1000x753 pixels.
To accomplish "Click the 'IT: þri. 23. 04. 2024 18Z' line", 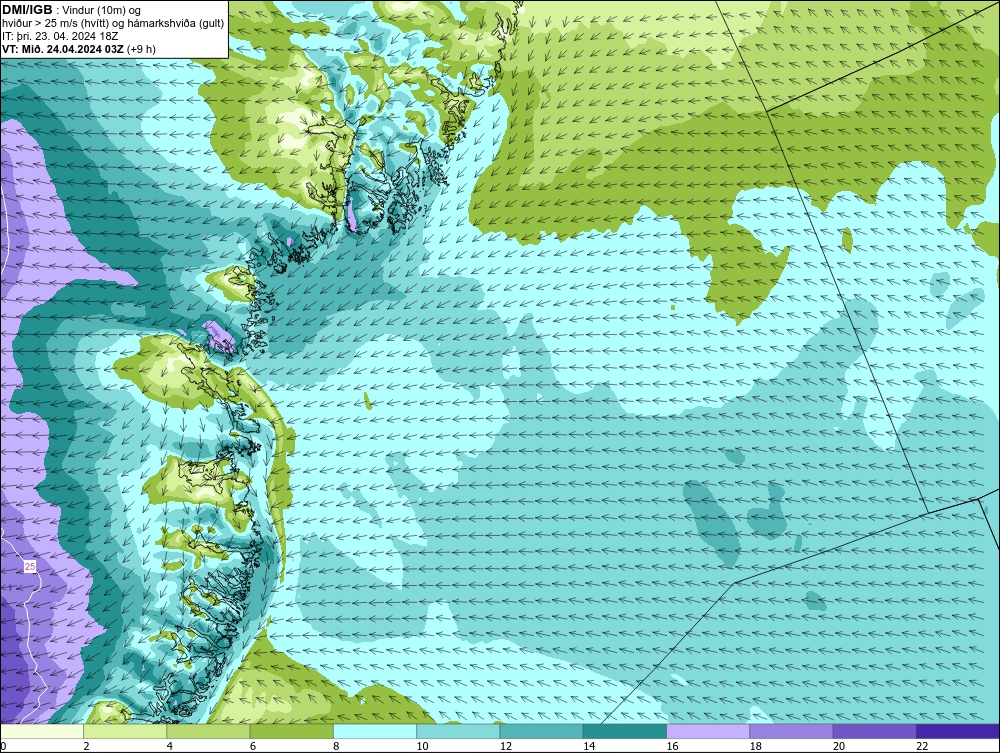I will pos(60,36).
